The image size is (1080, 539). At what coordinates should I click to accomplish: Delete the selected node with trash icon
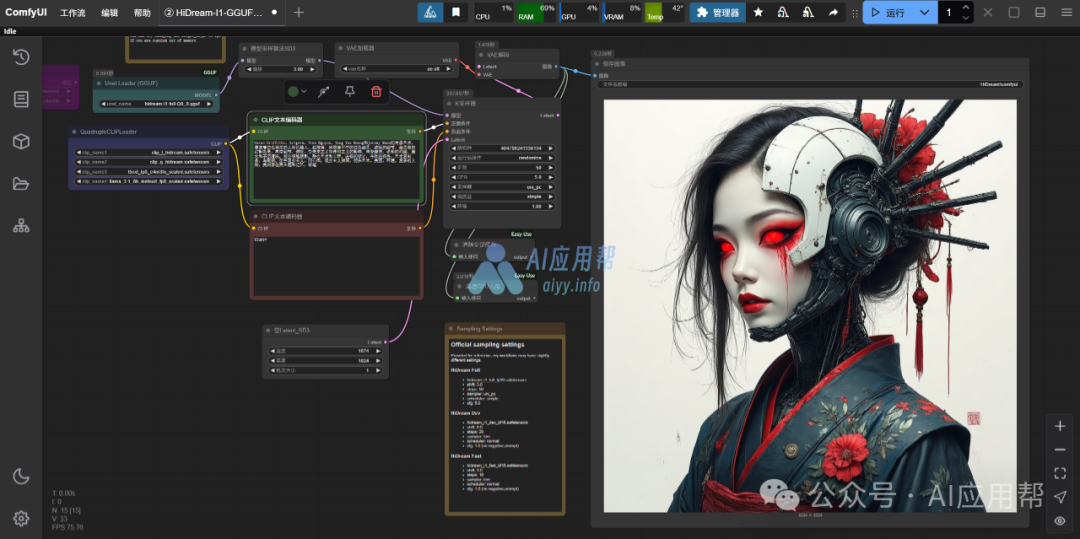[376, 92]
